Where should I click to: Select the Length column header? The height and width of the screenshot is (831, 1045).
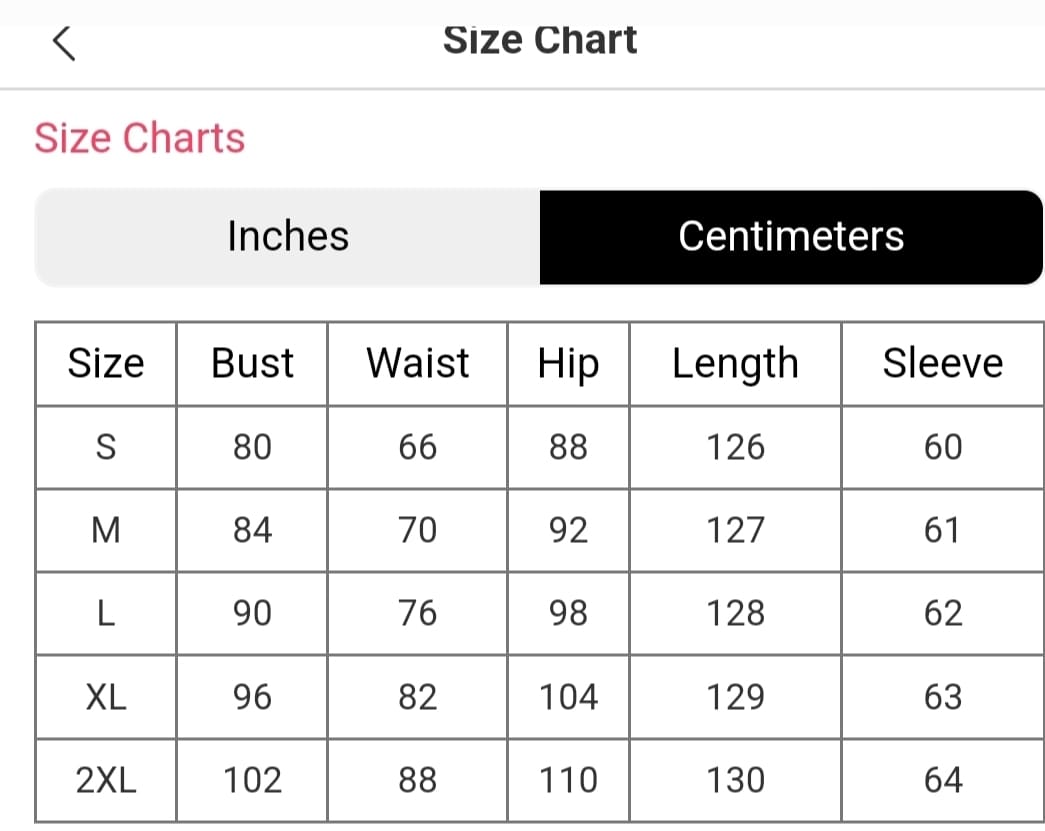coord(735,364)
